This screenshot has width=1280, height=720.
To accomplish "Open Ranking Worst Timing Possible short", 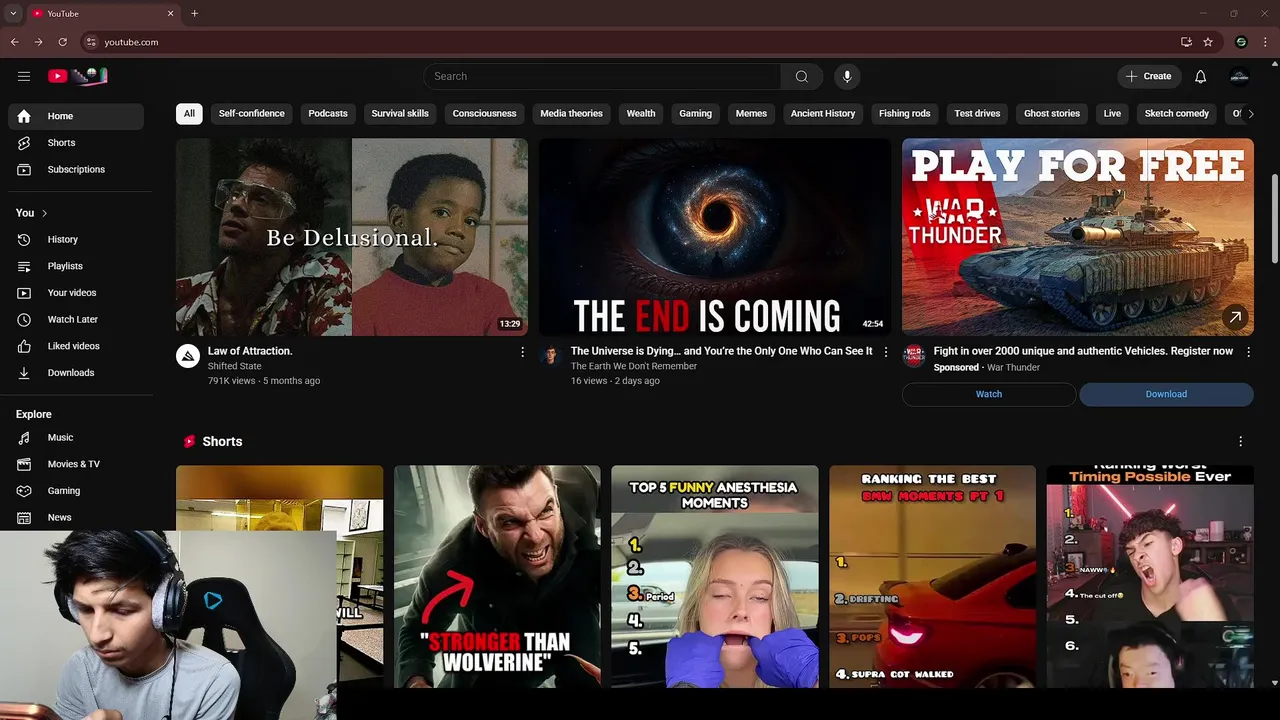I will pyautogui.click(x=1150, y=576).
